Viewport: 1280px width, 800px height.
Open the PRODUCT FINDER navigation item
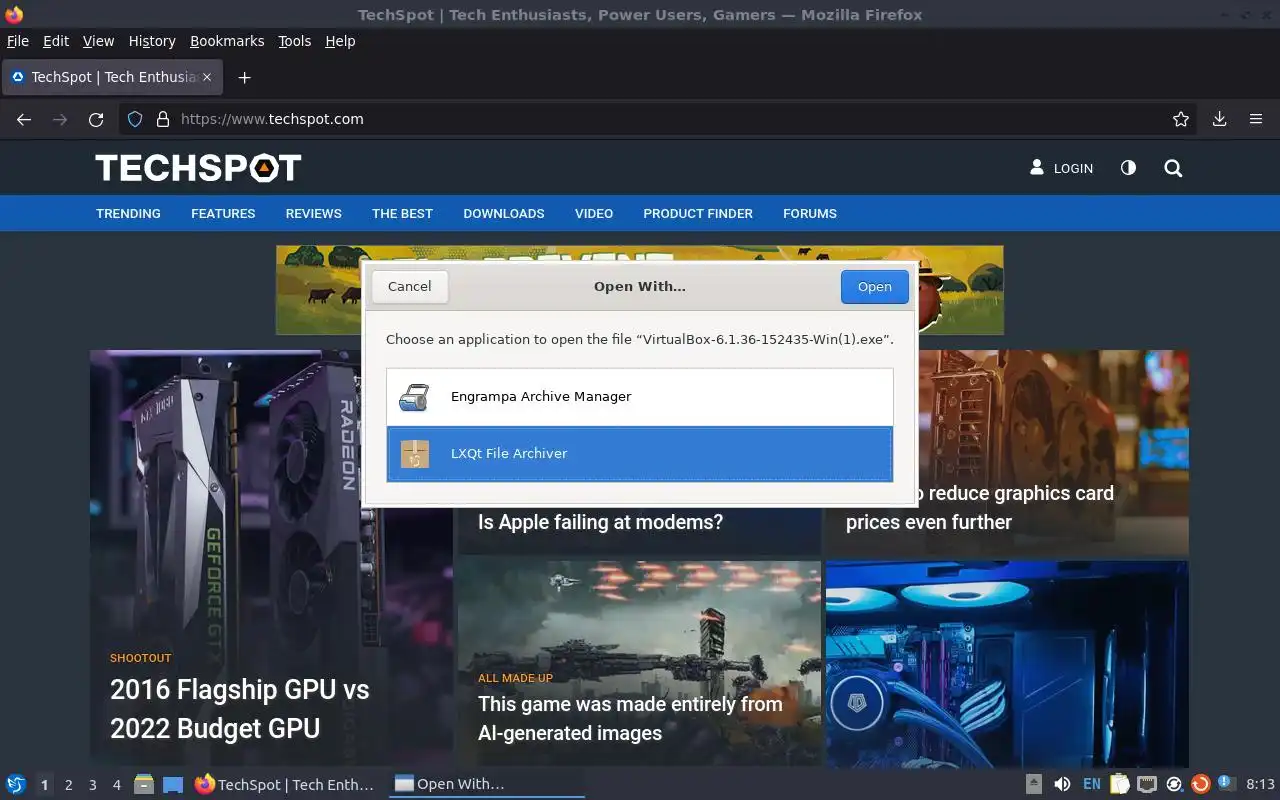coord(698,214)
